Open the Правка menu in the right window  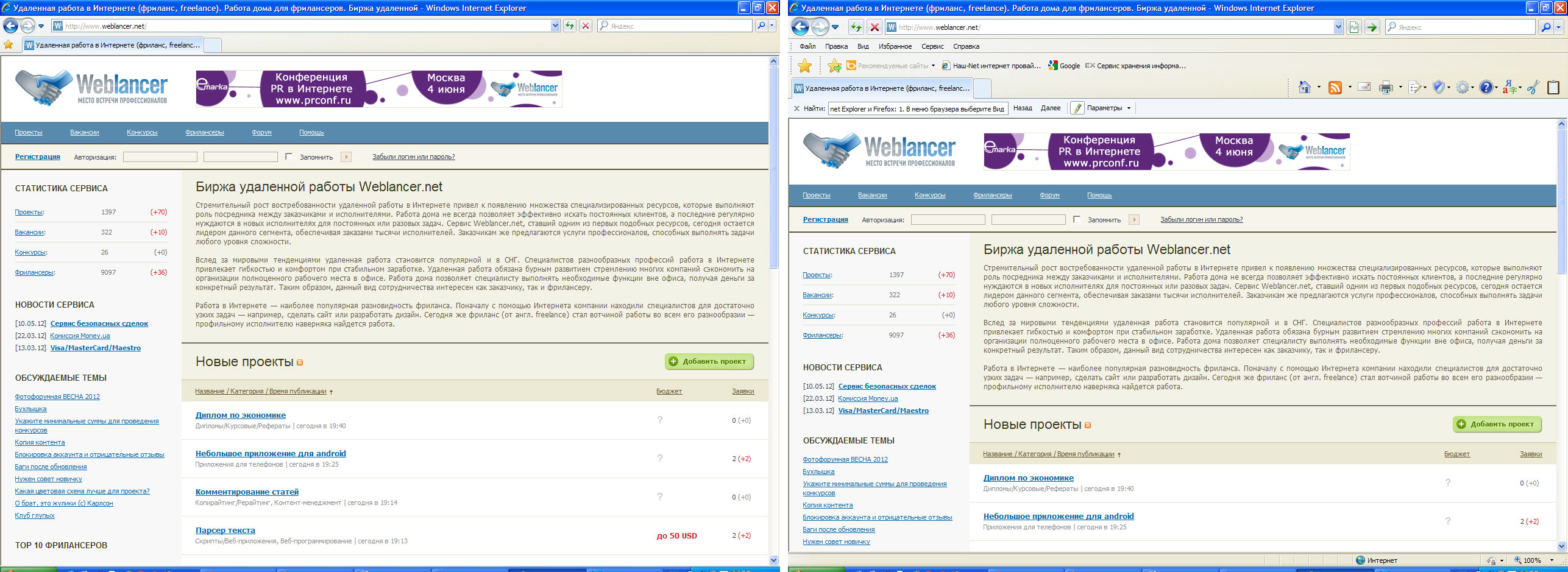(836, 46)
